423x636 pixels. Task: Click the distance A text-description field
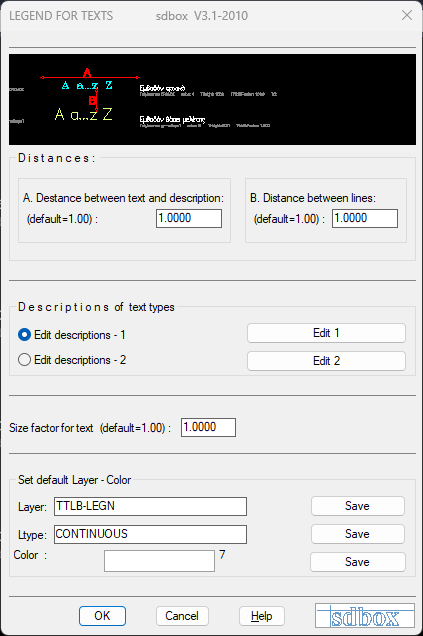tap(189, 218)
